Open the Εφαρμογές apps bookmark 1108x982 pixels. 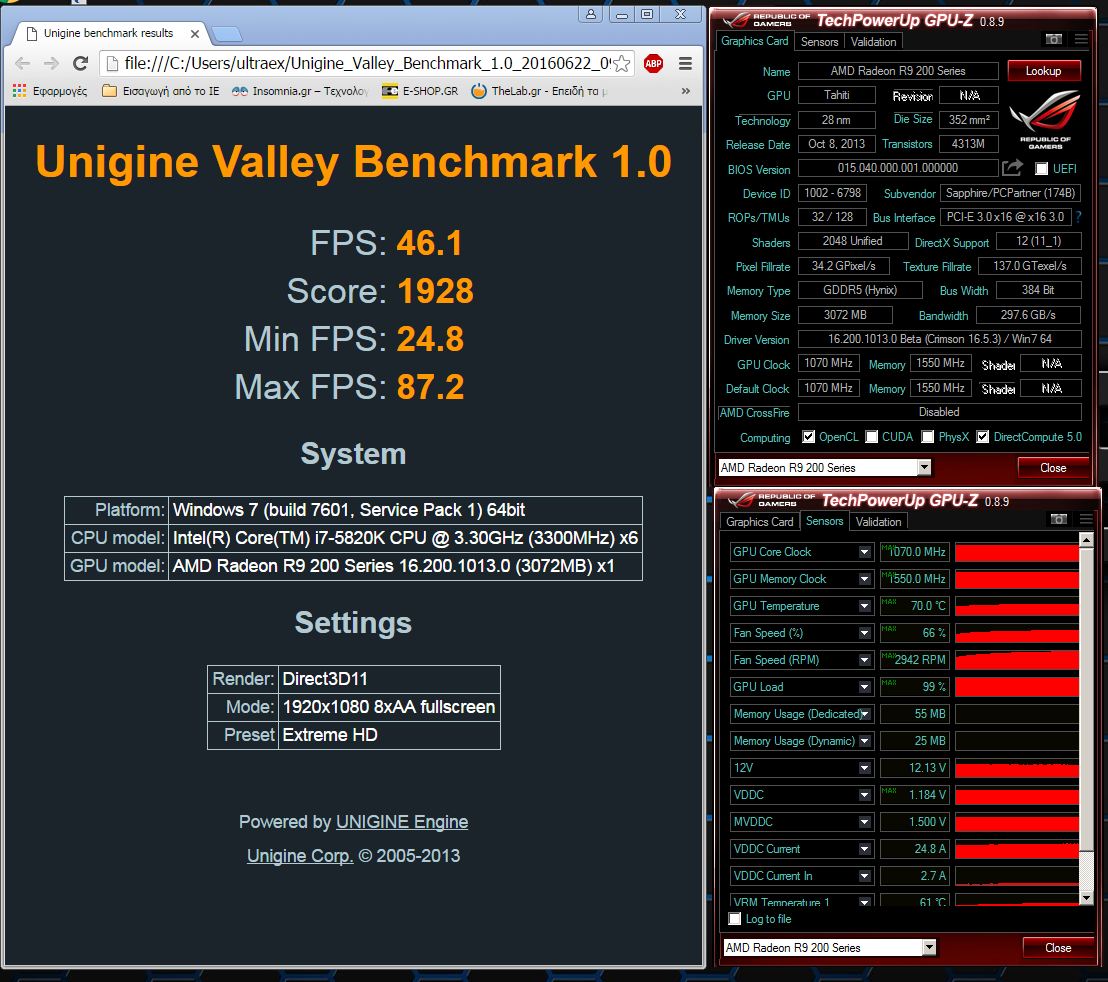[x=50, y=90]
